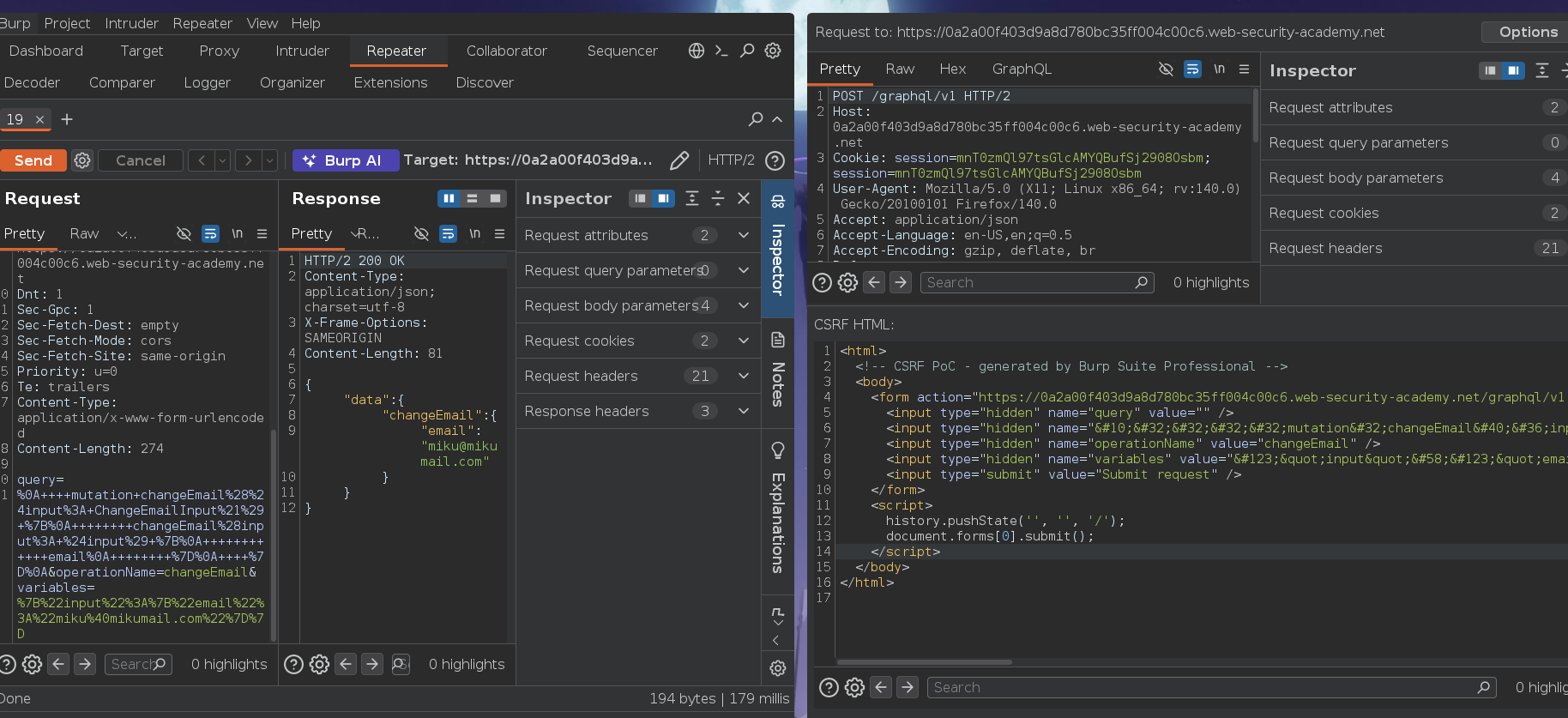Toggle word wrap in CSRF PoC request viewer
This screenshot has height=718, width=1568.
pos(1192,69)
